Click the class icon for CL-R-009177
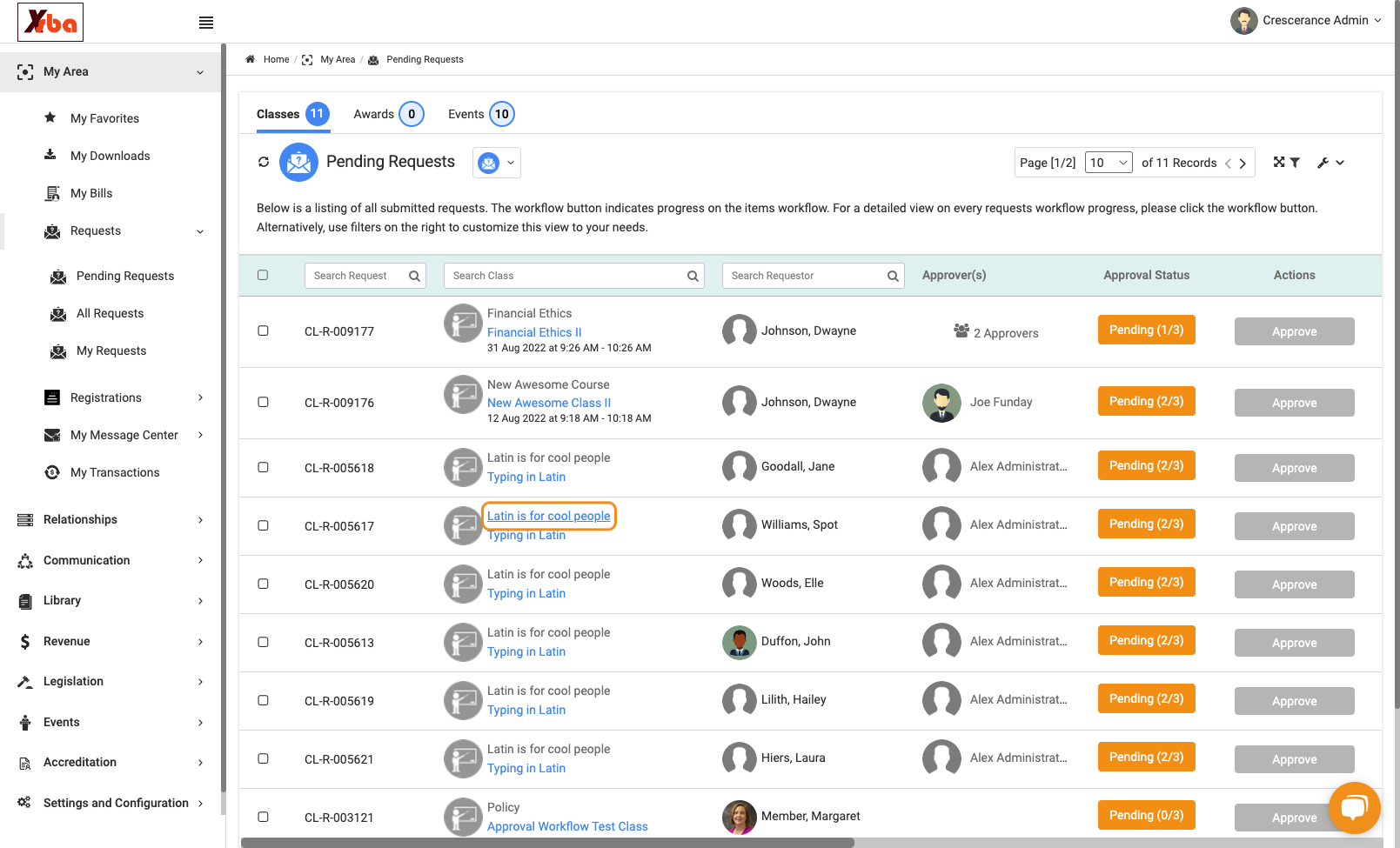The image size is (1400, 848). pyautogui.click(x=463, y=323)
